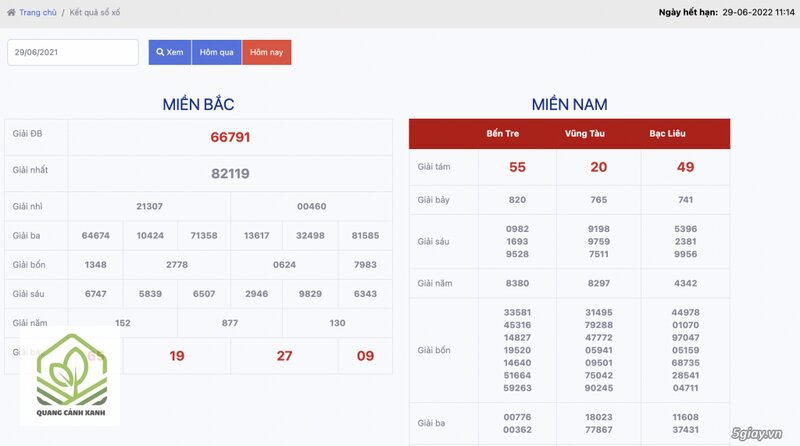Click Miền Bắc number 6507

pos(204,293)
